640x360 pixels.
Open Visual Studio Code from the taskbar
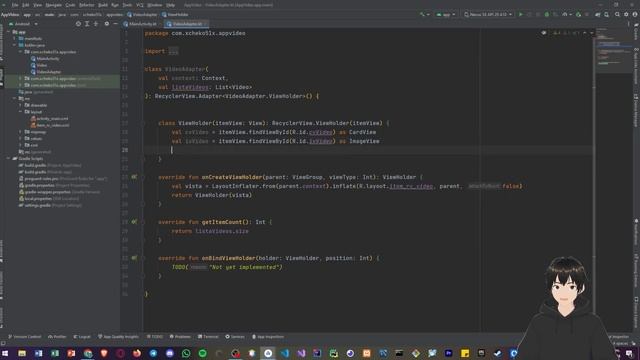(284, 353)
